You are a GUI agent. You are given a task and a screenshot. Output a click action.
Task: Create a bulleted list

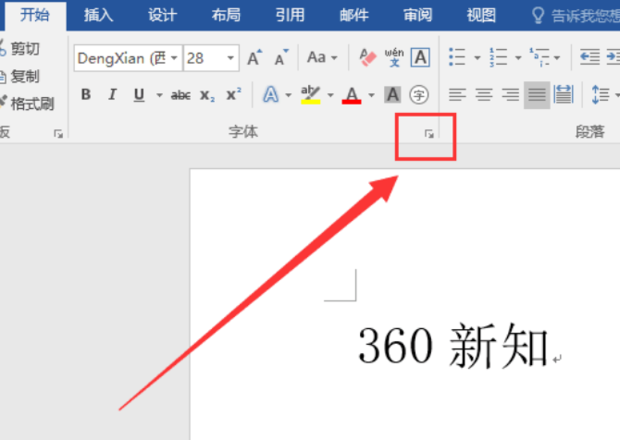pos(457,57)
